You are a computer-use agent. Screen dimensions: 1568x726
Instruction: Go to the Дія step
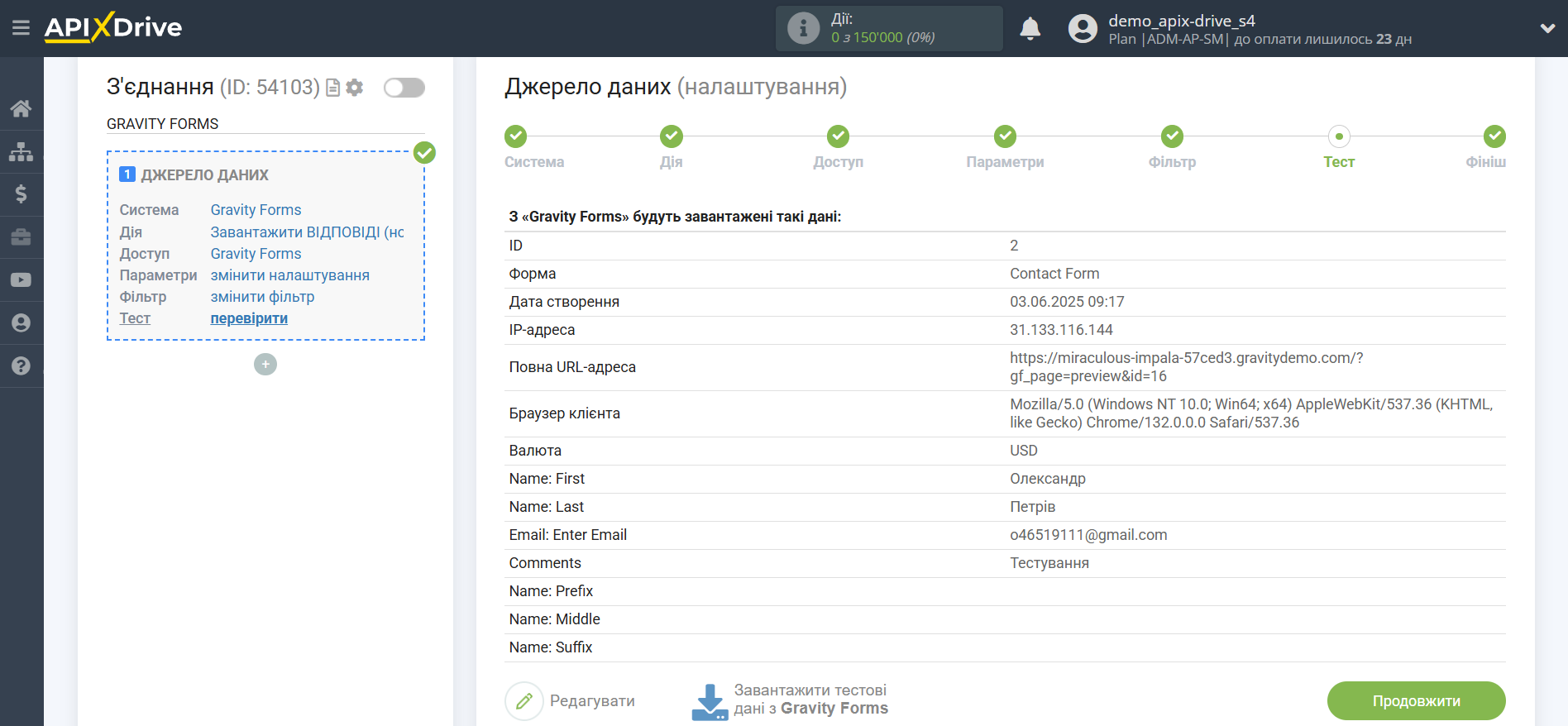(x=672, y=136)
